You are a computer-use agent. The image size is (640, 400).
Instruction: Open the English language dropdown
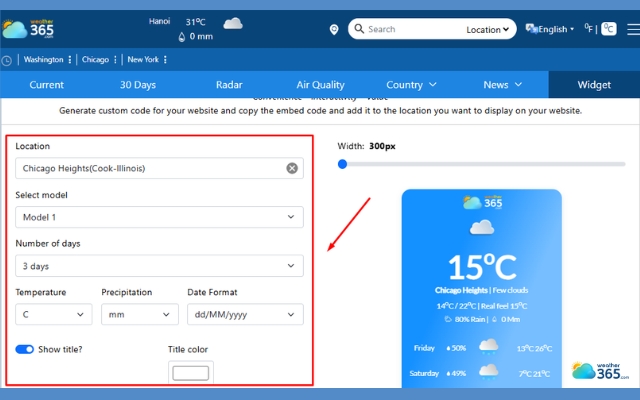(556, 29)
